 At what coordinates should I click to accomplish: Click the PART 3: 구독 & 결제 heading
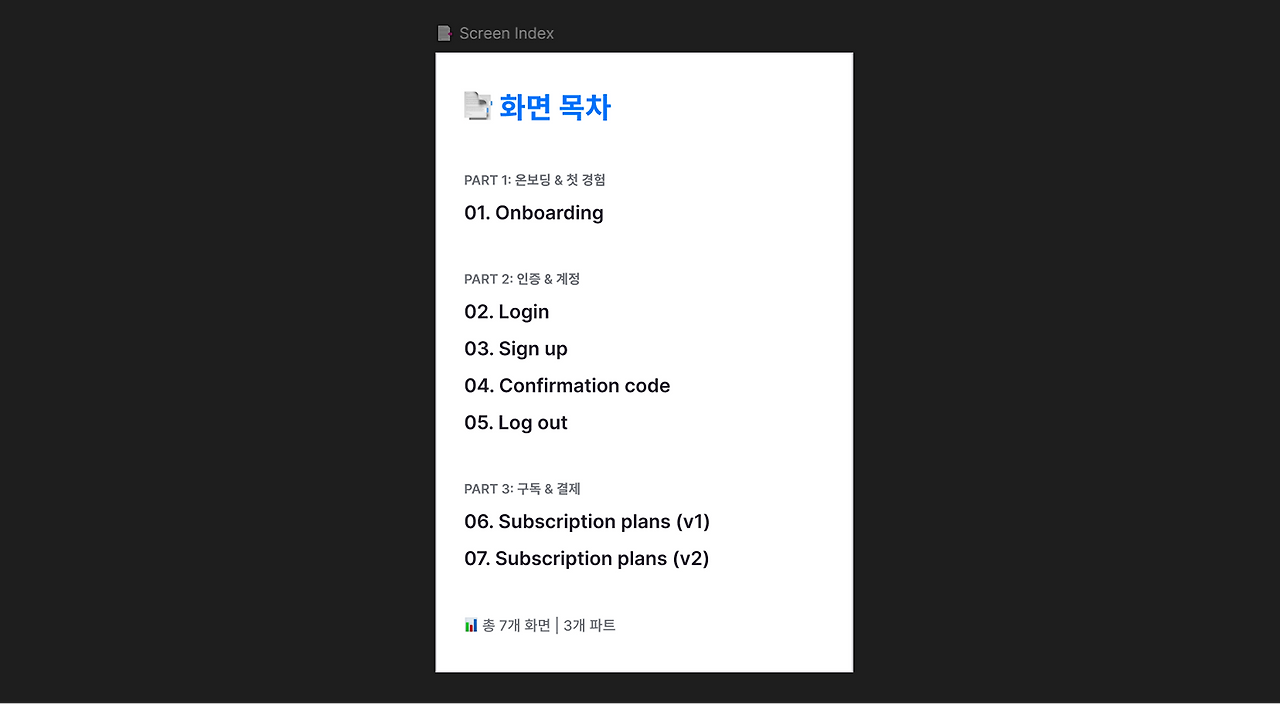point(522,489)
